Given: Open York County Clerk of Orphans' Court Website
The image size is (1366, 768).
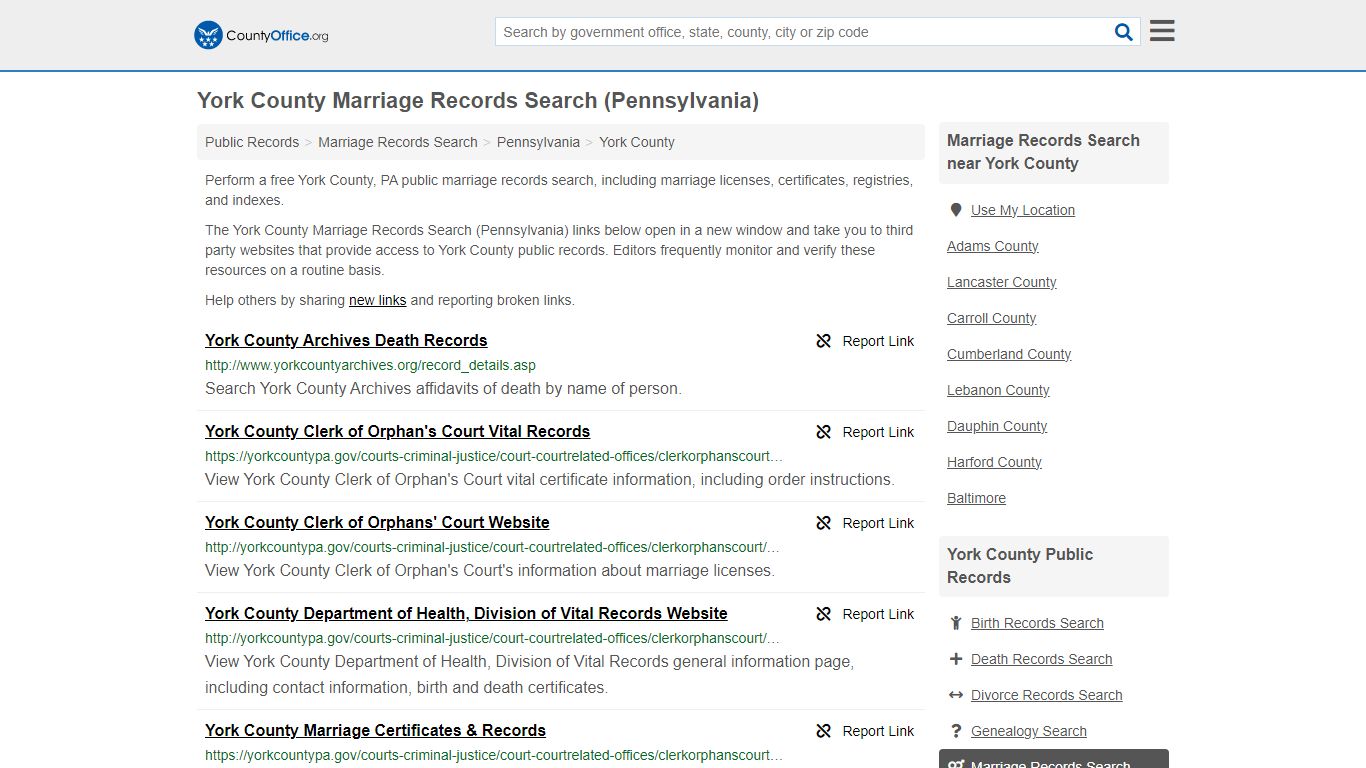Looking at the screenshot, I should click(x=377, y=522).
